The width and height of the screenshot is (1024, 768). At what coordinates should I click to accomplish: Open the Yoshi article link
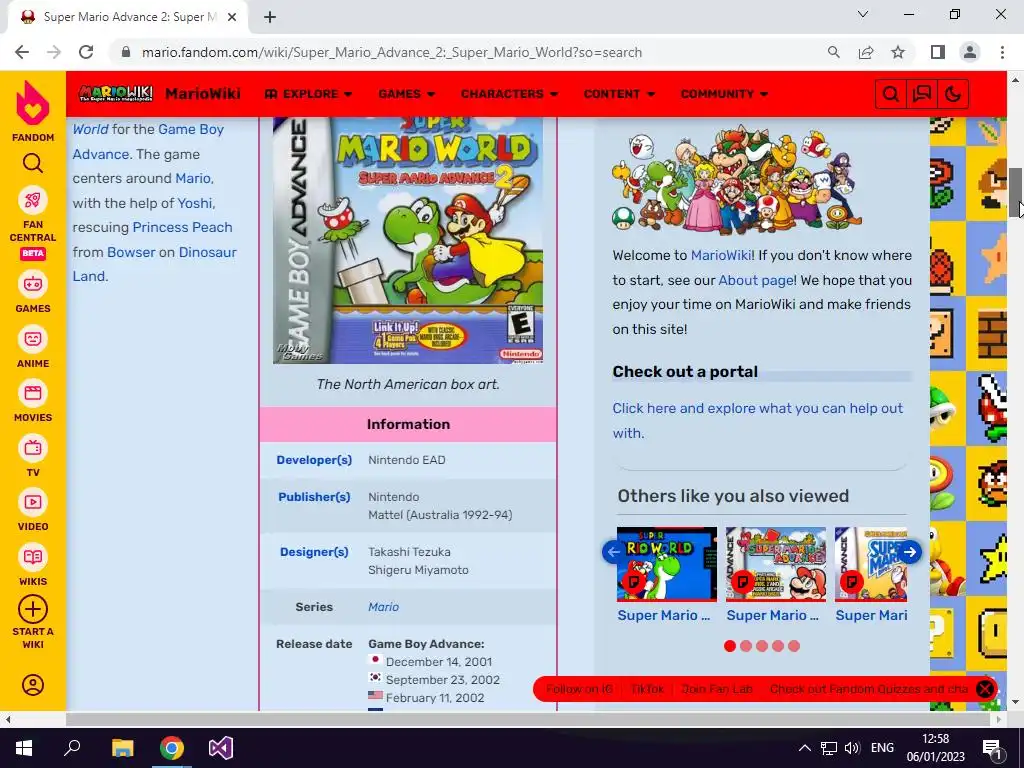coord(195,203)
